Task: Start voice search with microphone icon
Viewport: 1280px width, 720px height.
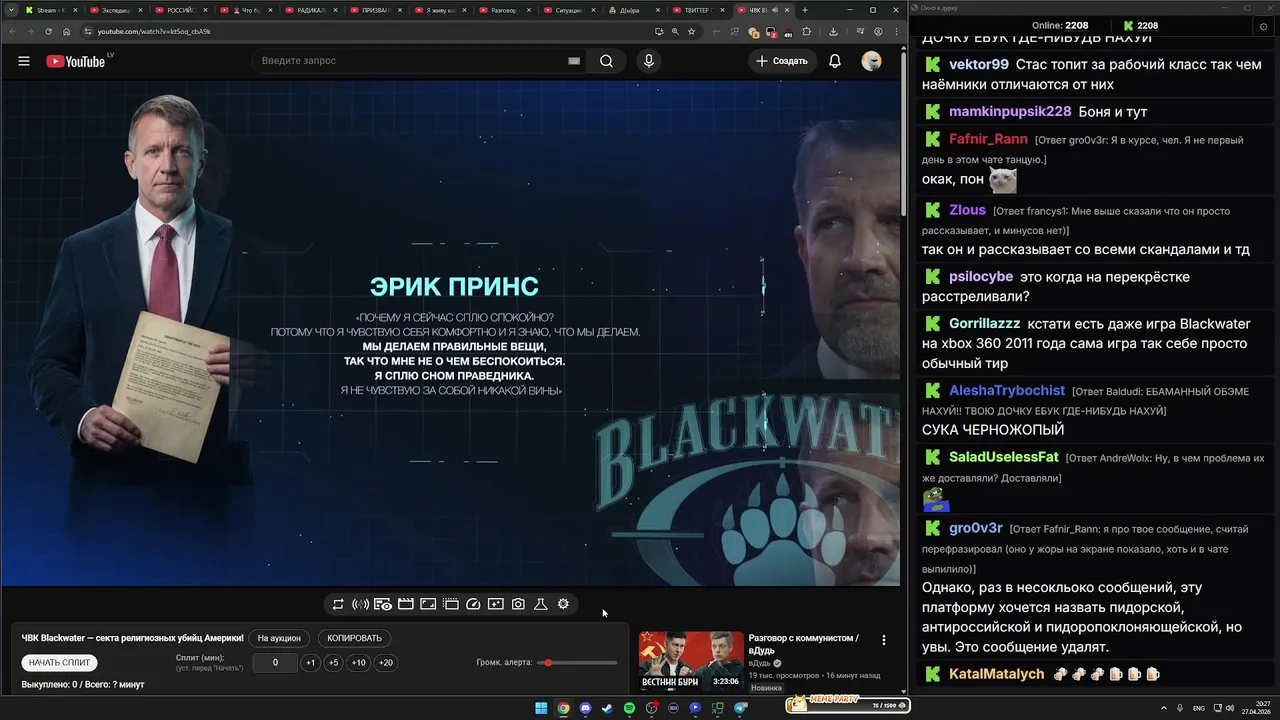Action: click(649, 61)
